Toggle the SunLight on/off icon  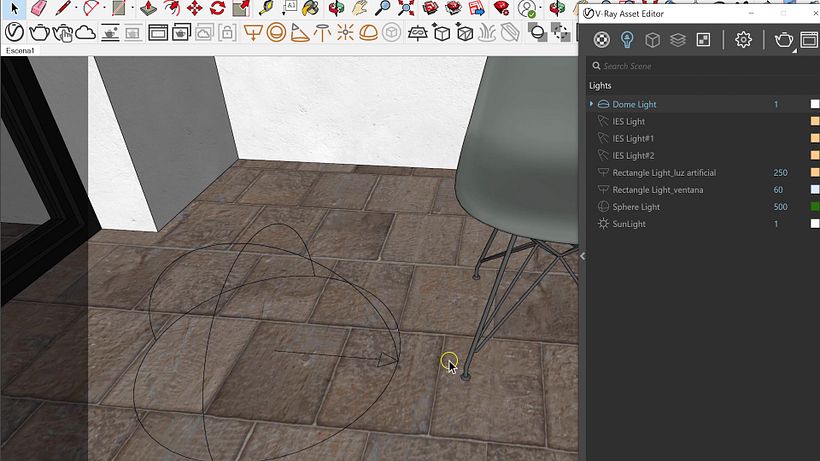(603, 224)
